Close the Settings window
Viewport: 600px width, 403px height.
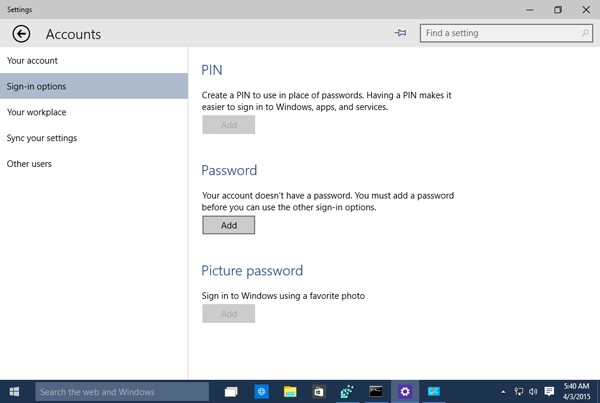[x=586, y=10]
